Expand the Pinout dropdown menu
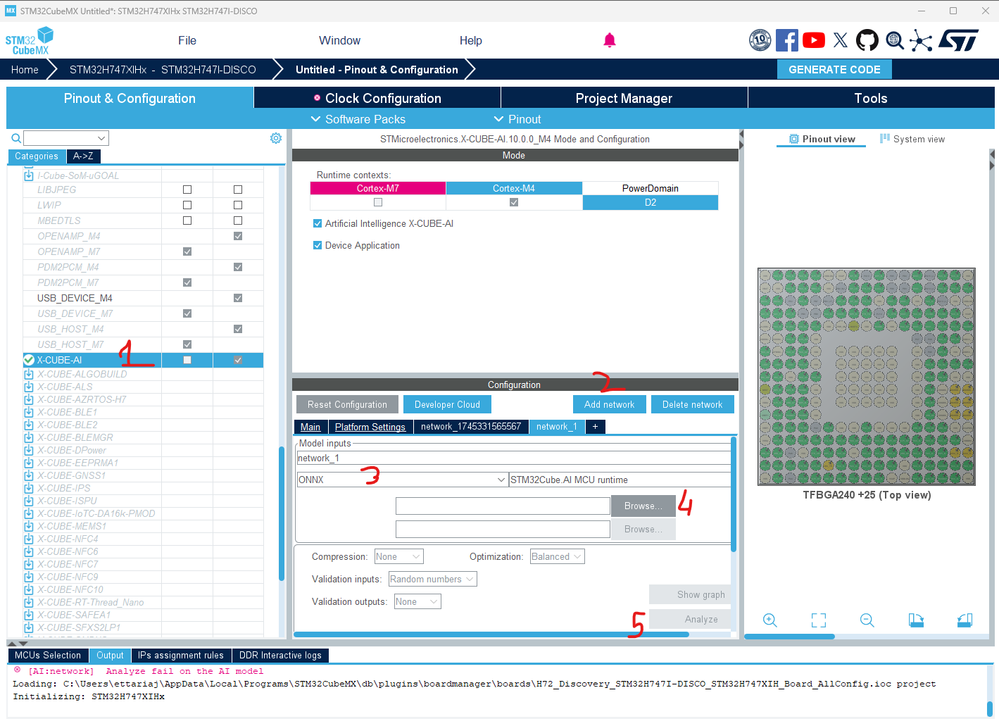Image resolution: width=999 pixels, height=724 pixels. [517, 119]
